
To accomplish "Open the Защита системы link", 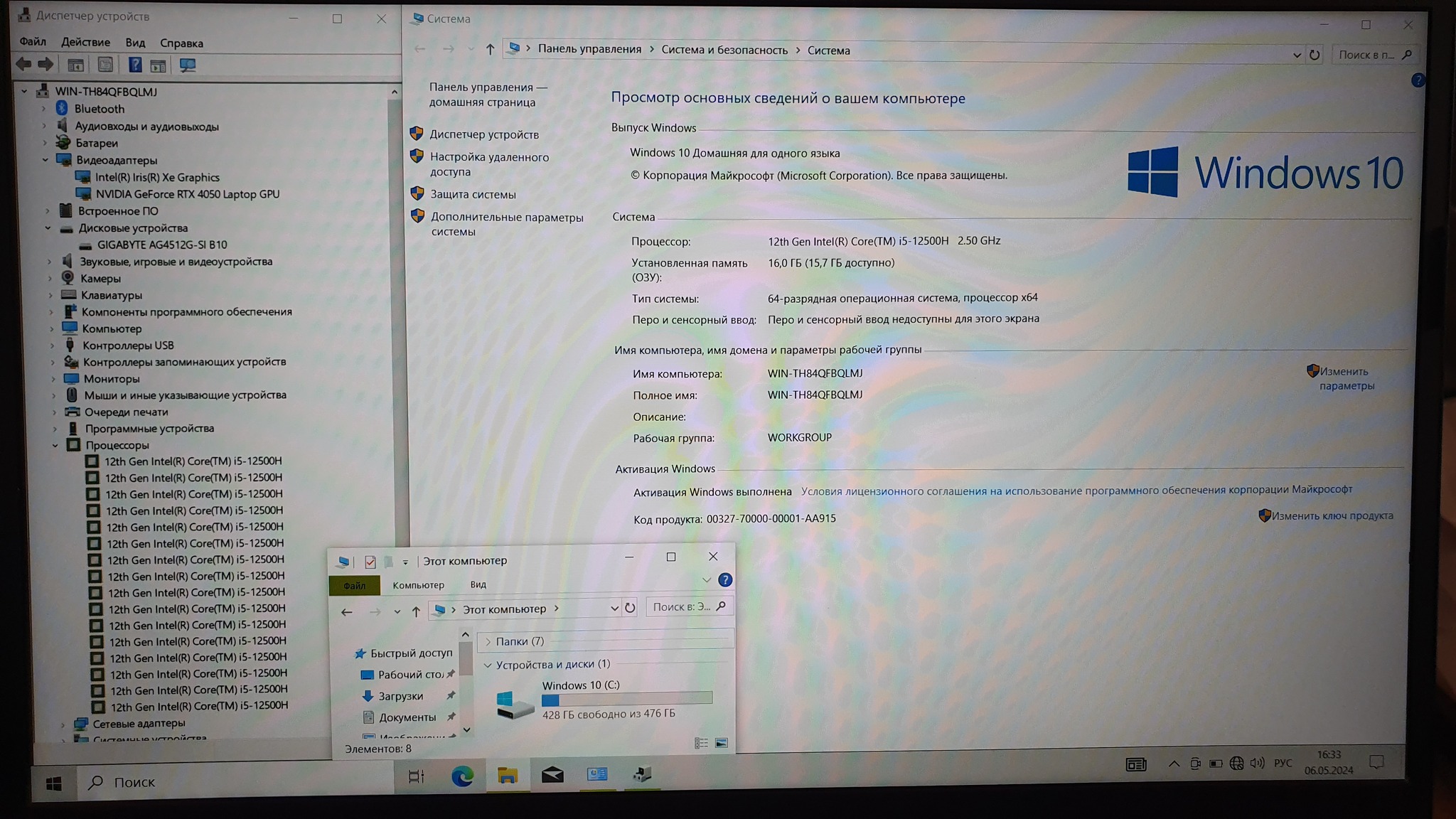I will (x=473, y=194).
